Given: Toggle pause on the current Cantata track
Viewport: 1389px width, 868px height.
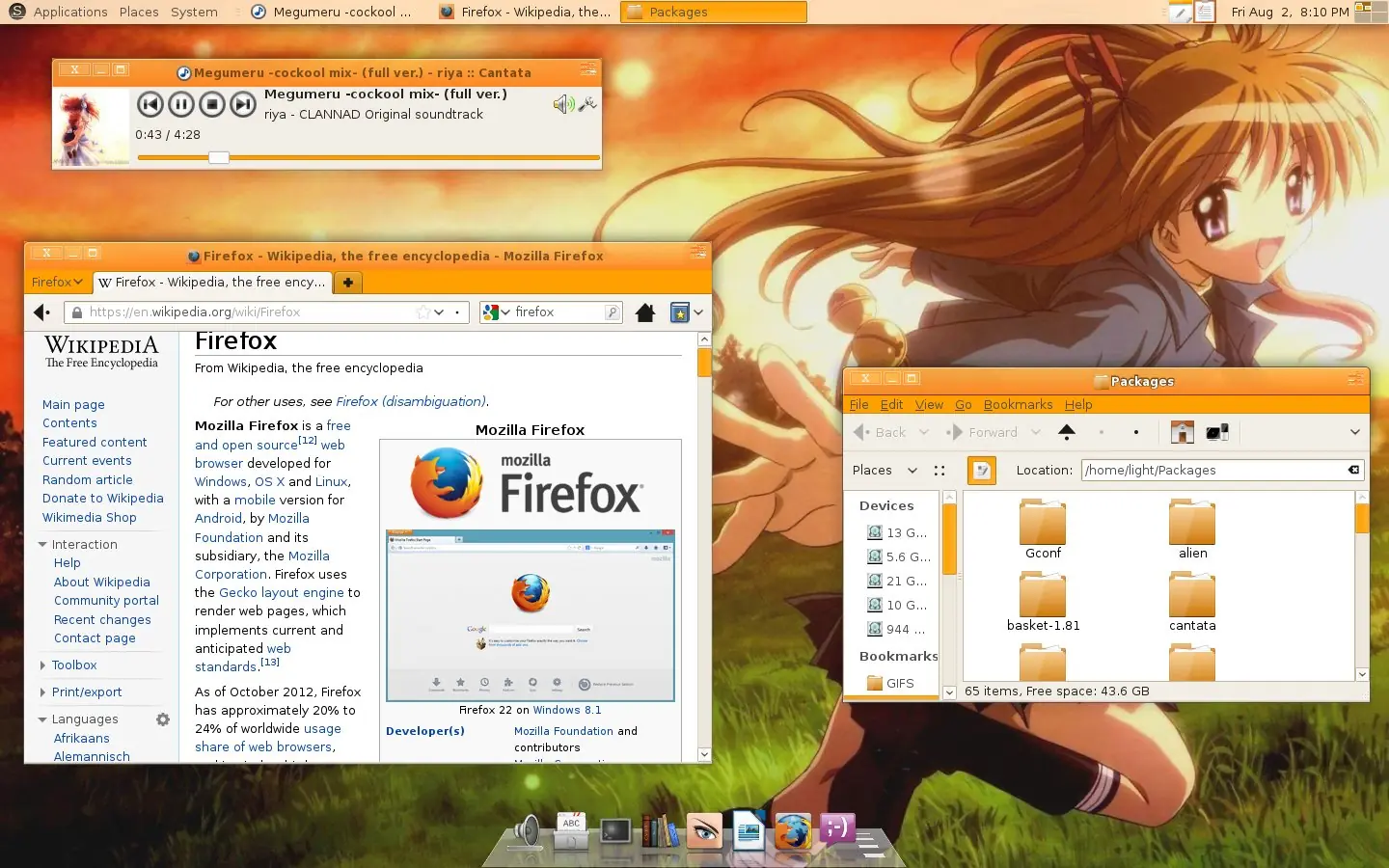Looking at the screenshot, I should (x=181, y=104).
